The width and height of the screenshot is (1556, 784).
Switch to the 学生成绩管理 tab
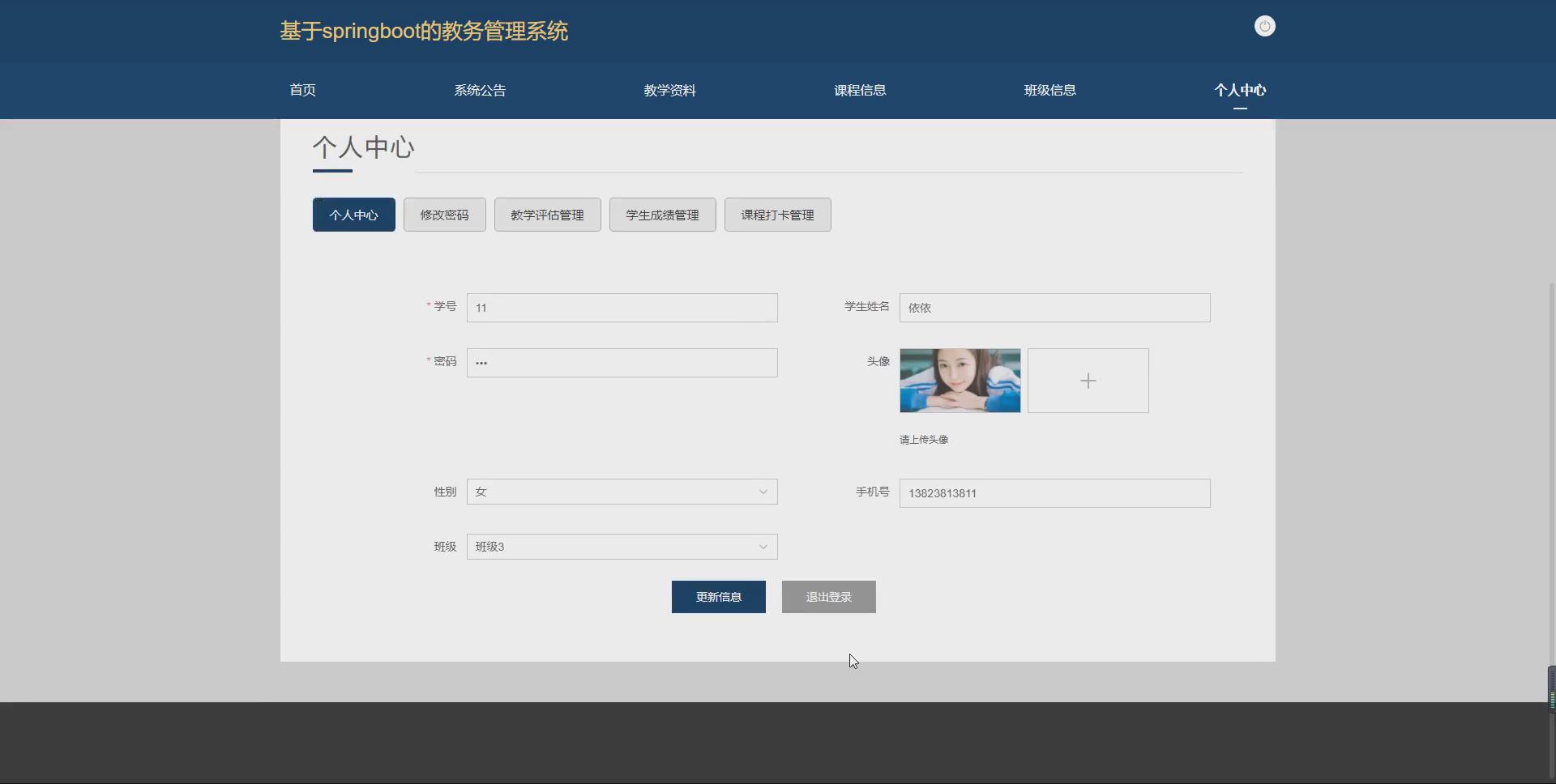click(x=662, y=214)
